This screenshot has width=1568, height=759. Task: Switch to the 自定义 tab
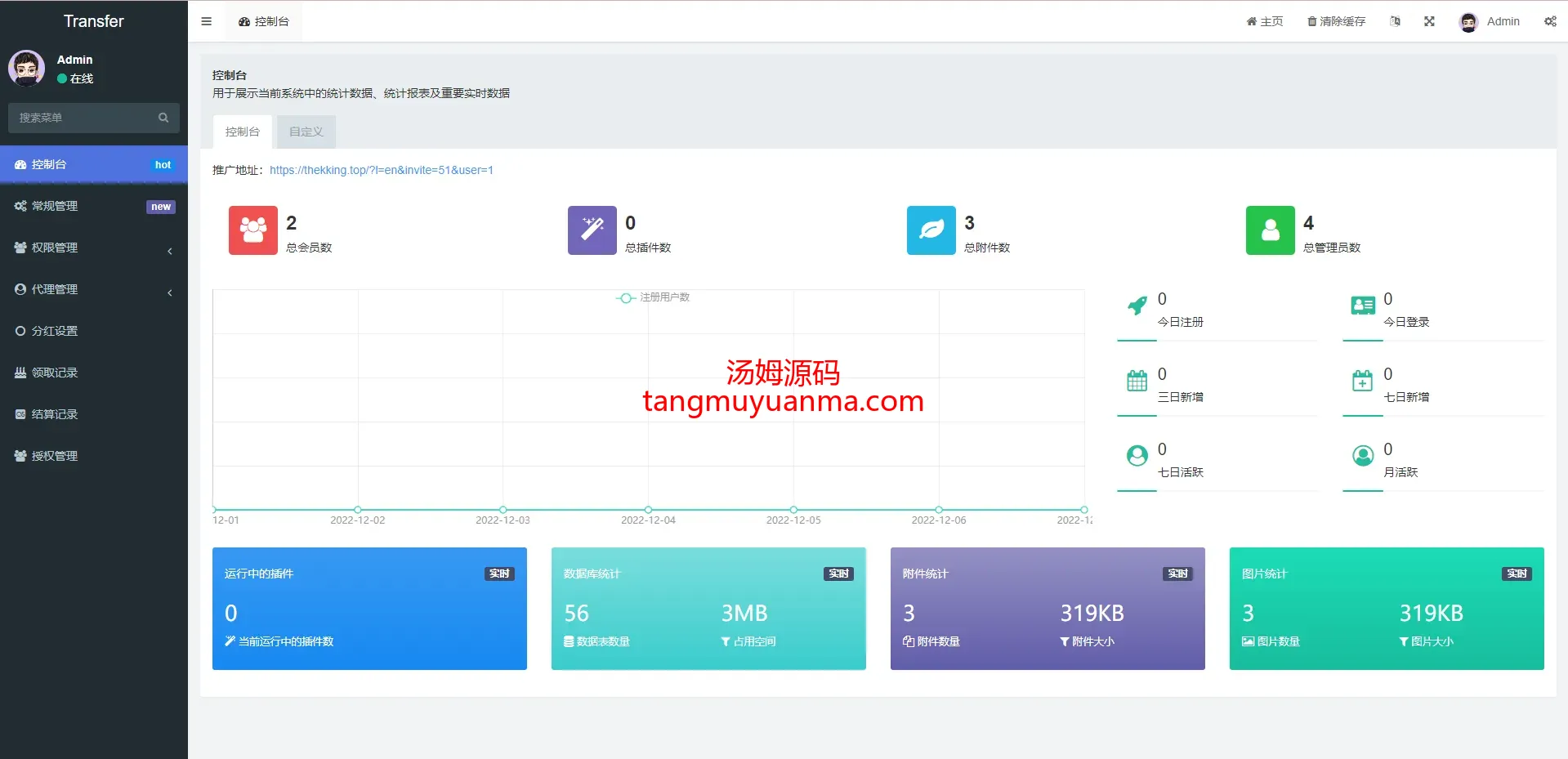coord(306,132)
